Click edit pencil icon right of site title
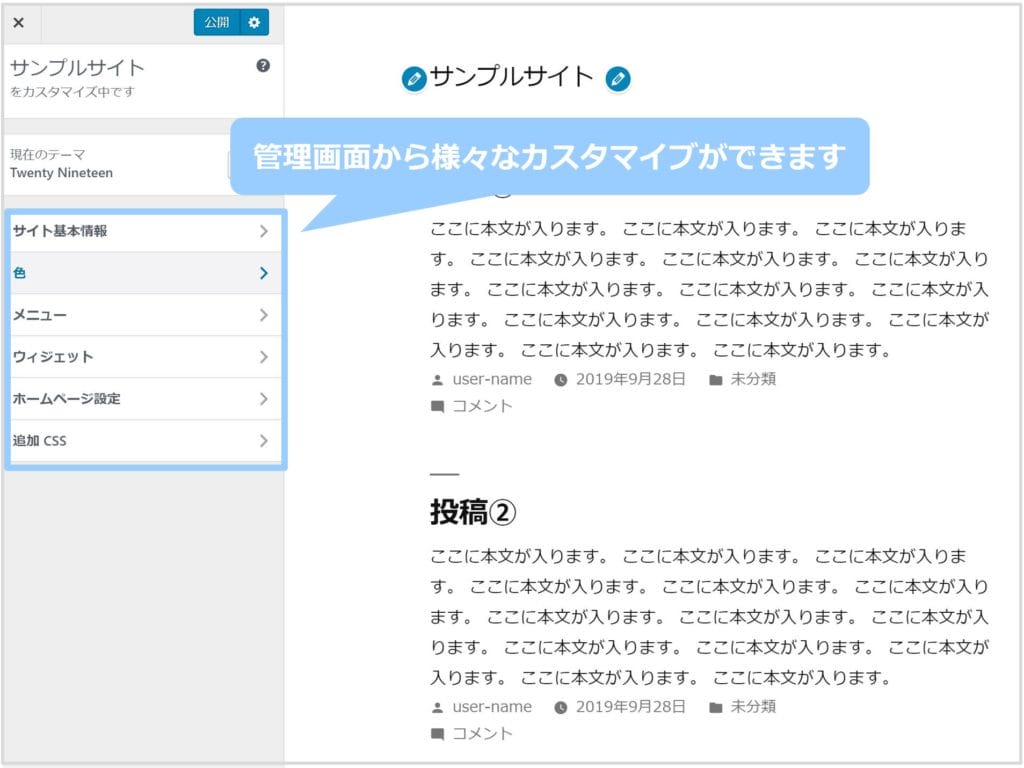The height and width of the screenshot is (768, 1024). (618, 79)
